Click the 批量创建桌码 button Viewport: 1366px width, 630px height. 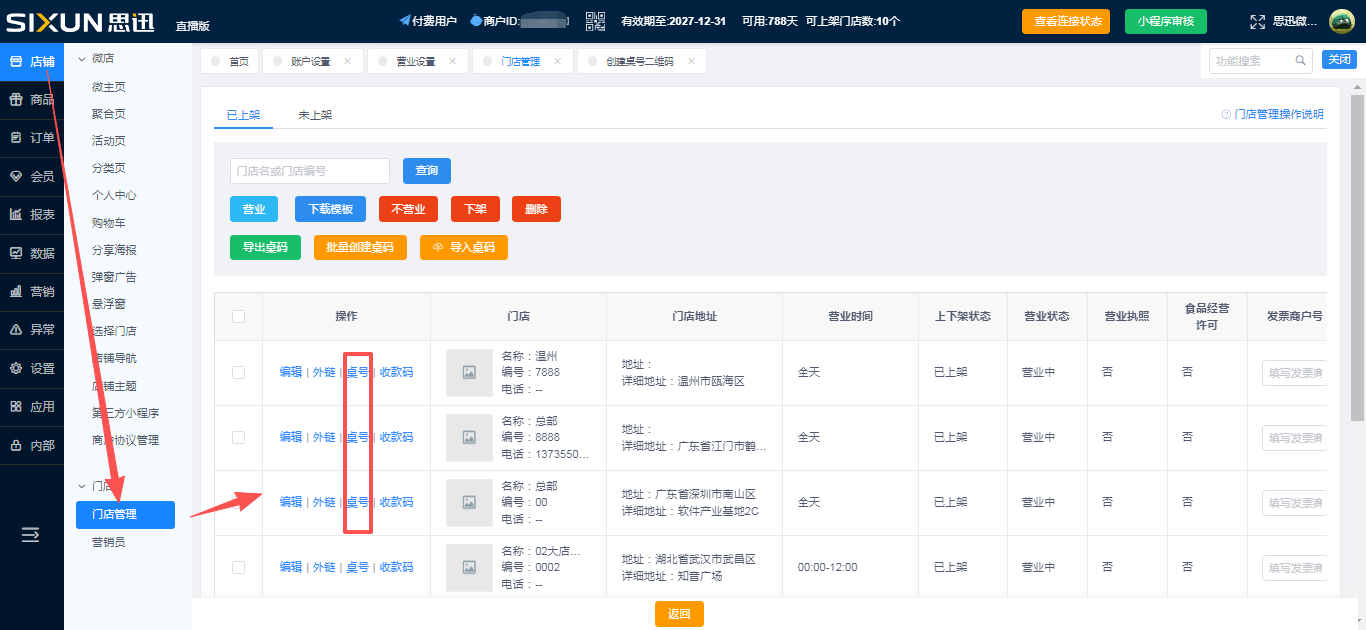[x=360, y=247]
